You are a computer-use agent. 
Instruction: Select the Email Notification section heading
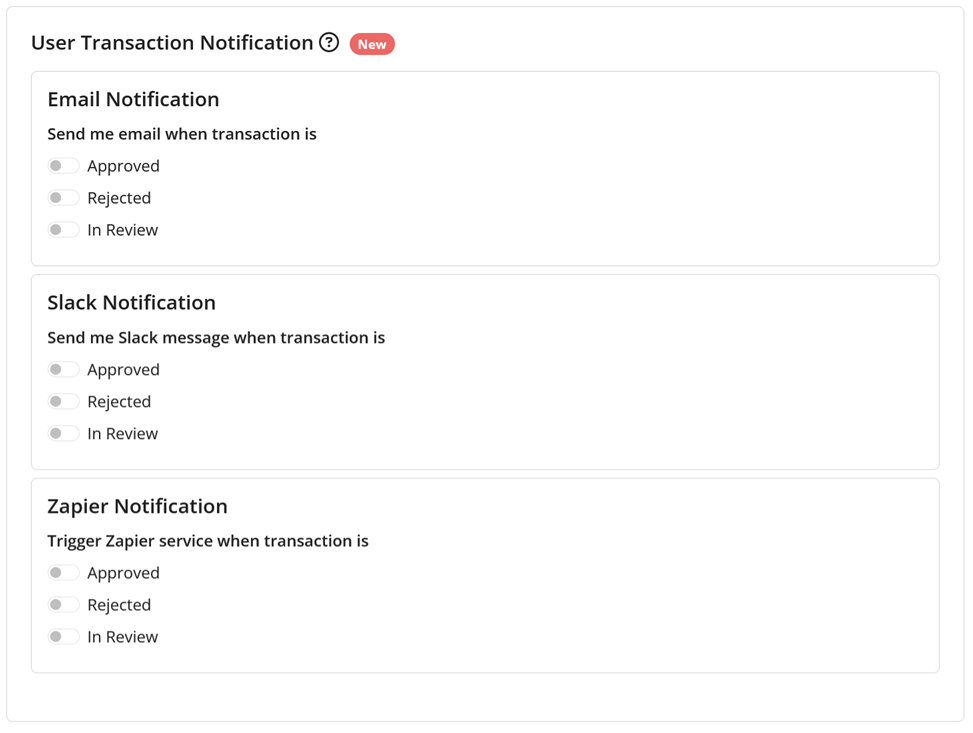[135, 99]
